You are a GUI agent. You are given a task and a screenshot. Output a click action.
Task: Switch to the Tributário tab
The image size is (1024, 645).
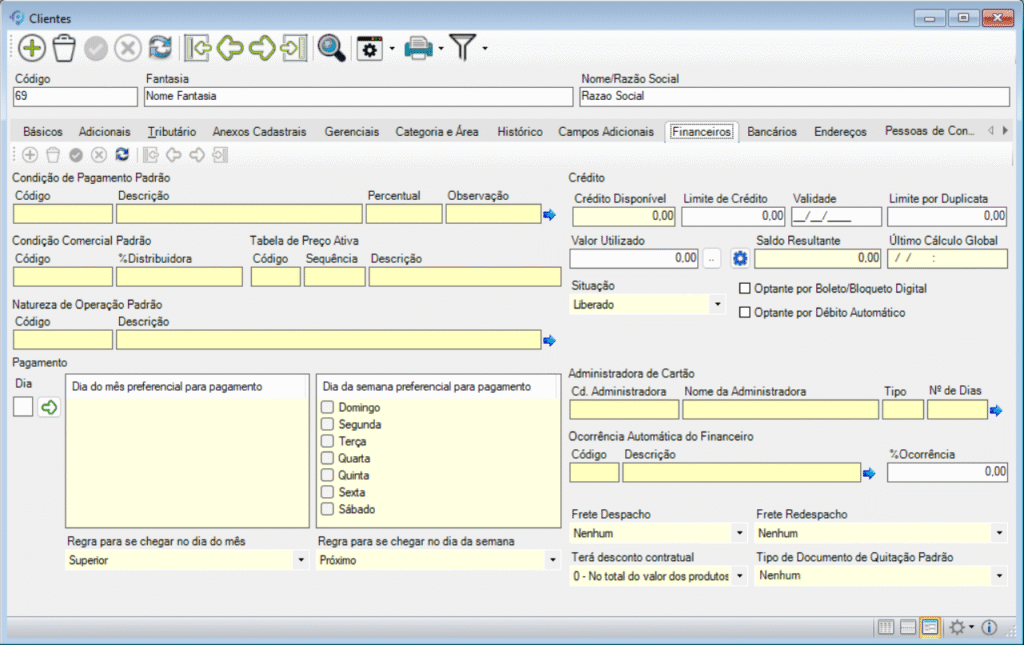point(171,132)
